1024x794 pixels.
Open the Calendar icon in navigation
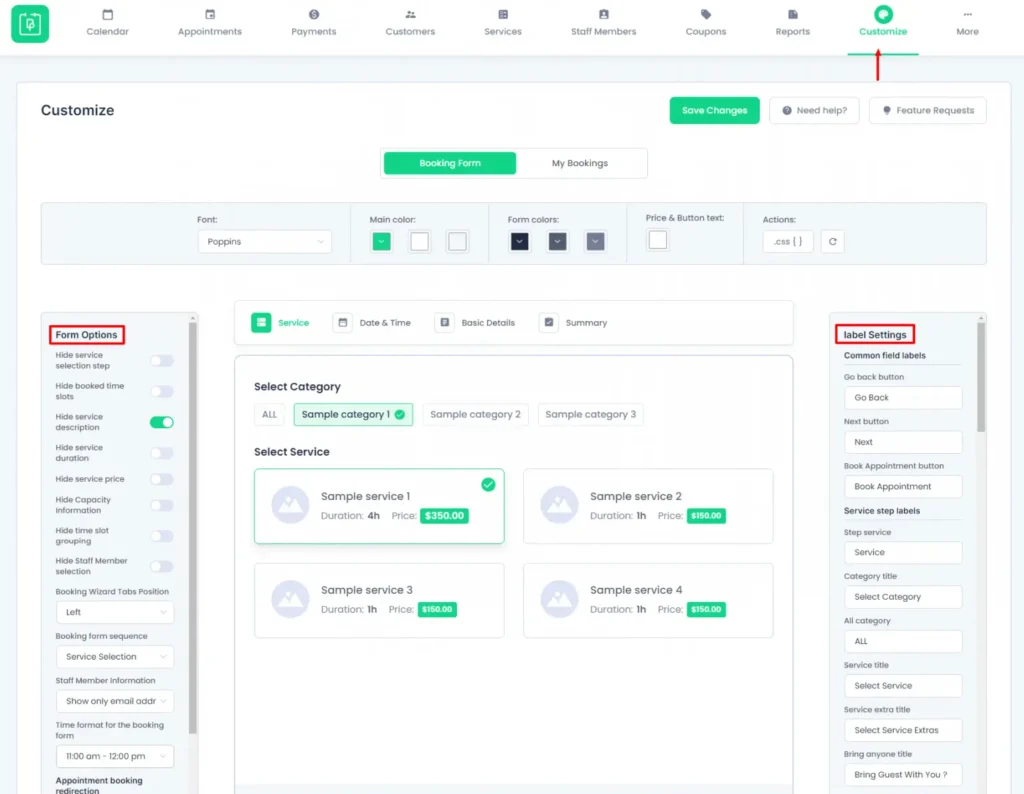[107, 15]
